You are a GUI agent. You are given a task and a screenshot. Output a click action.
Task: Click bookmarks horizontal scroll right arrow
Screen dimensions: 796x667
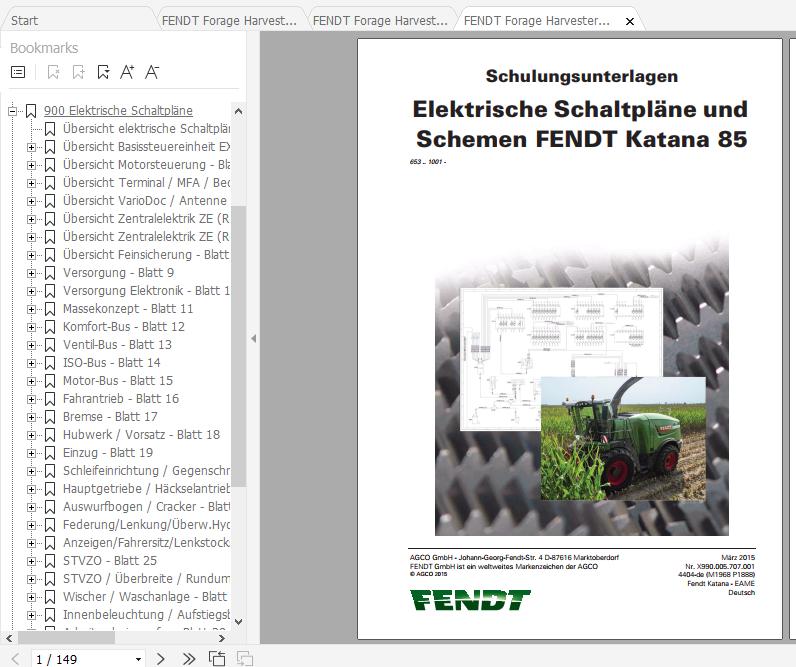pyautogui.click(x=222, y=638)
